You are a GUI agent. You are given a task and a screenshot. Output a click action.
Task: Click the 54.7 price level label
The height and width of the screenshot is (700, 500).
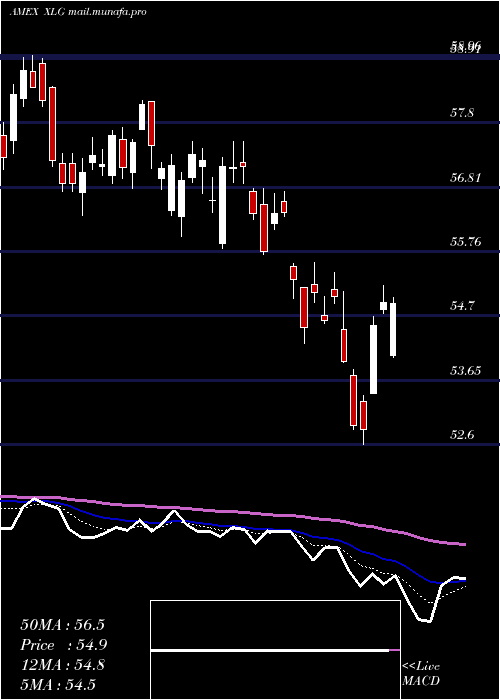point(462,306)
